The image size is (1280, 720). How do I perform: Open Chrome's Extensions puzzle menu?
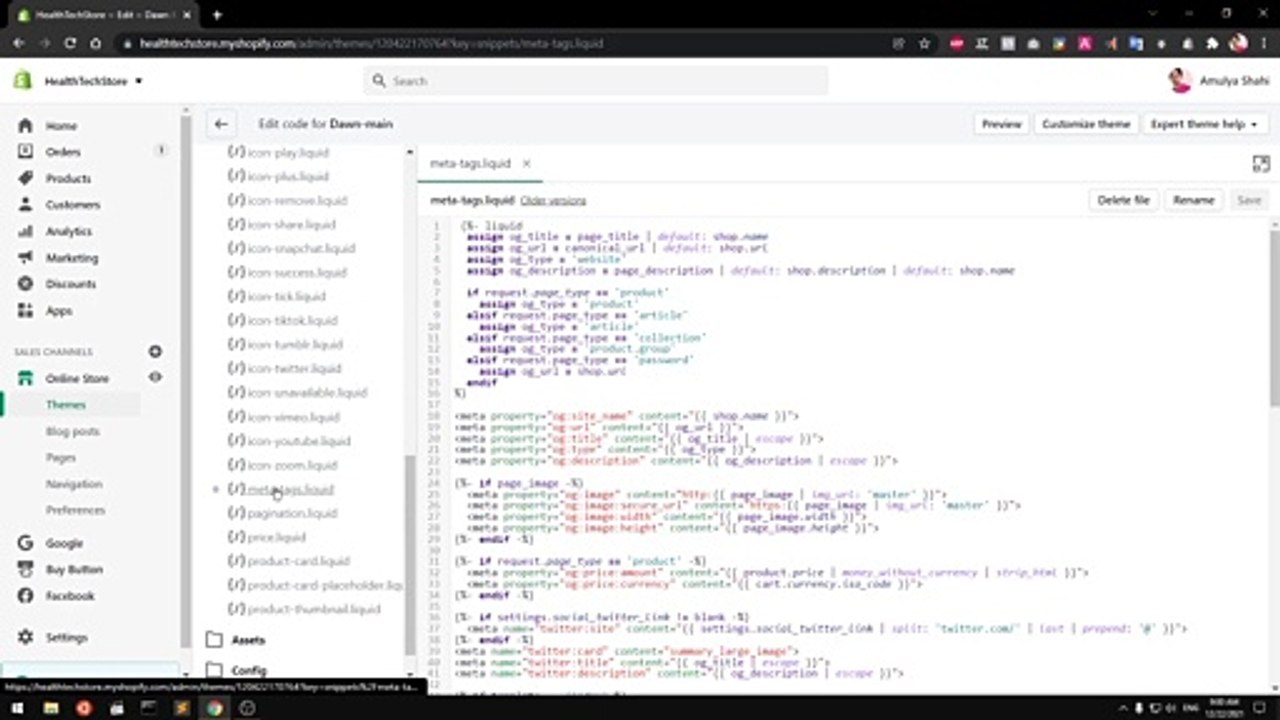[x=1213, y=43]
